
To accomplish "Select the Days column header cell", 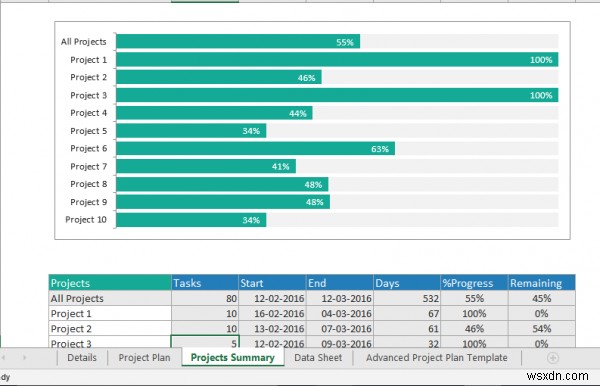I will point(407,283).
